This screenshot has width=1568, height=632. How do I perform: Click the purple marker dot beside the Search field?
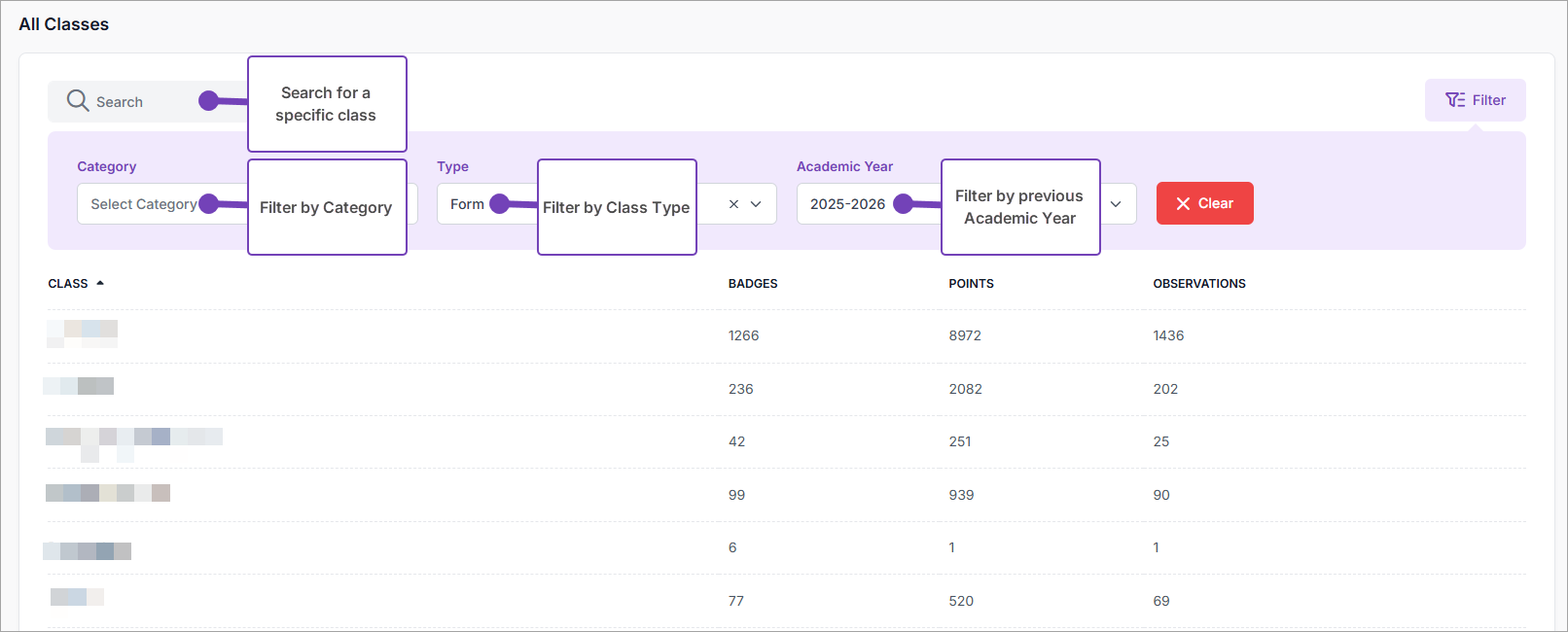tap(208, 100)
